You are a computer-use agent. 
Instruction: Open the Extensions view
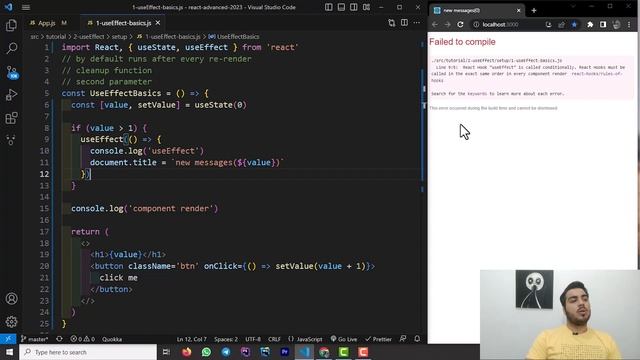click(11, 118)
